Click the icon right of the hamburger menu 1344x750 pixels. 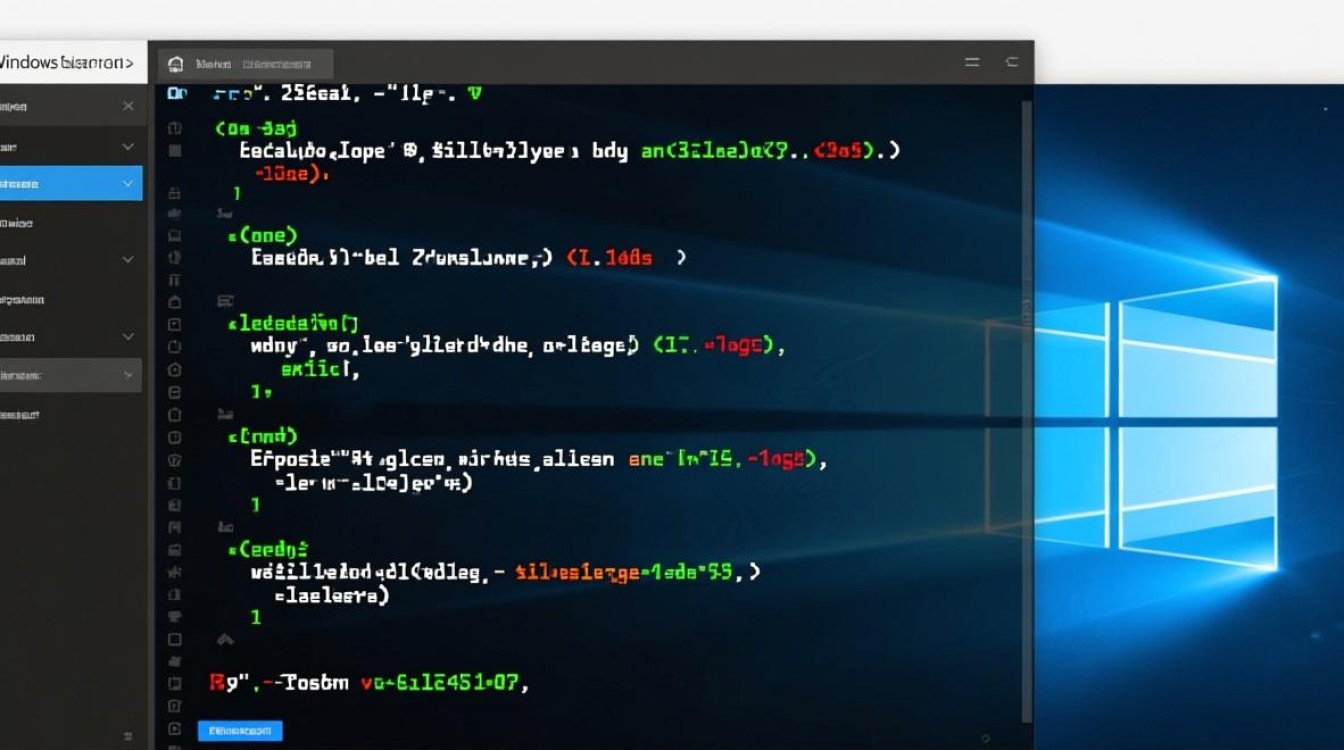[1011, 62]
